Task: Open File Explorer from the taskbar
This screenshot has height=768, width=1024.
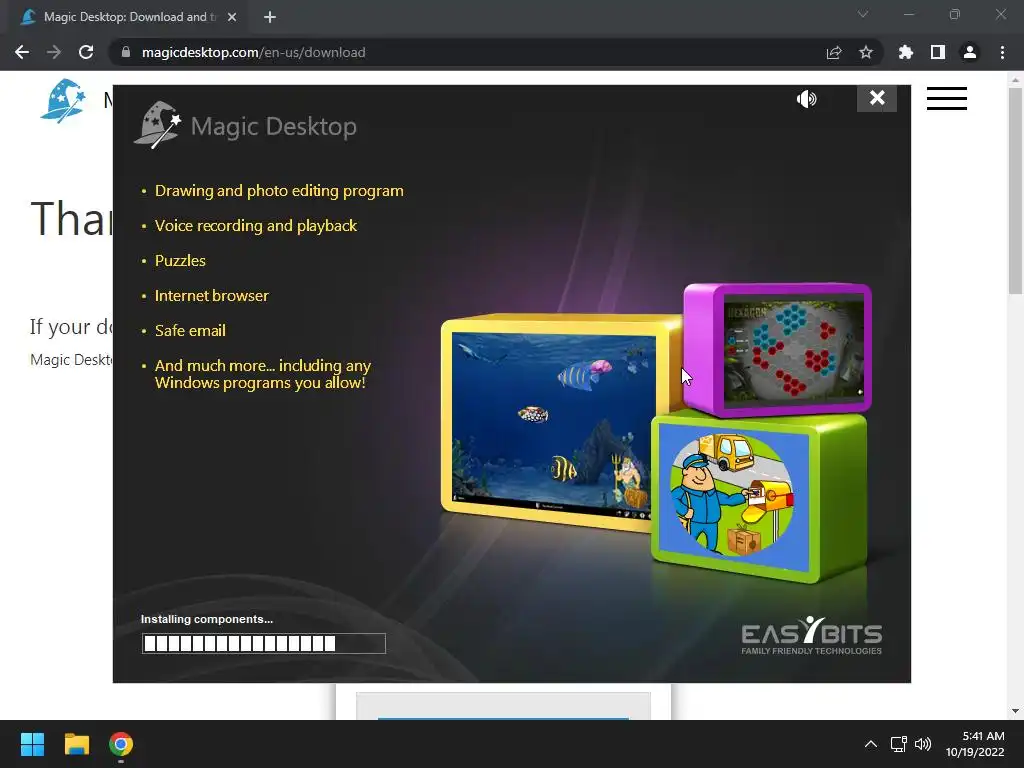Action: click(76, 744)
